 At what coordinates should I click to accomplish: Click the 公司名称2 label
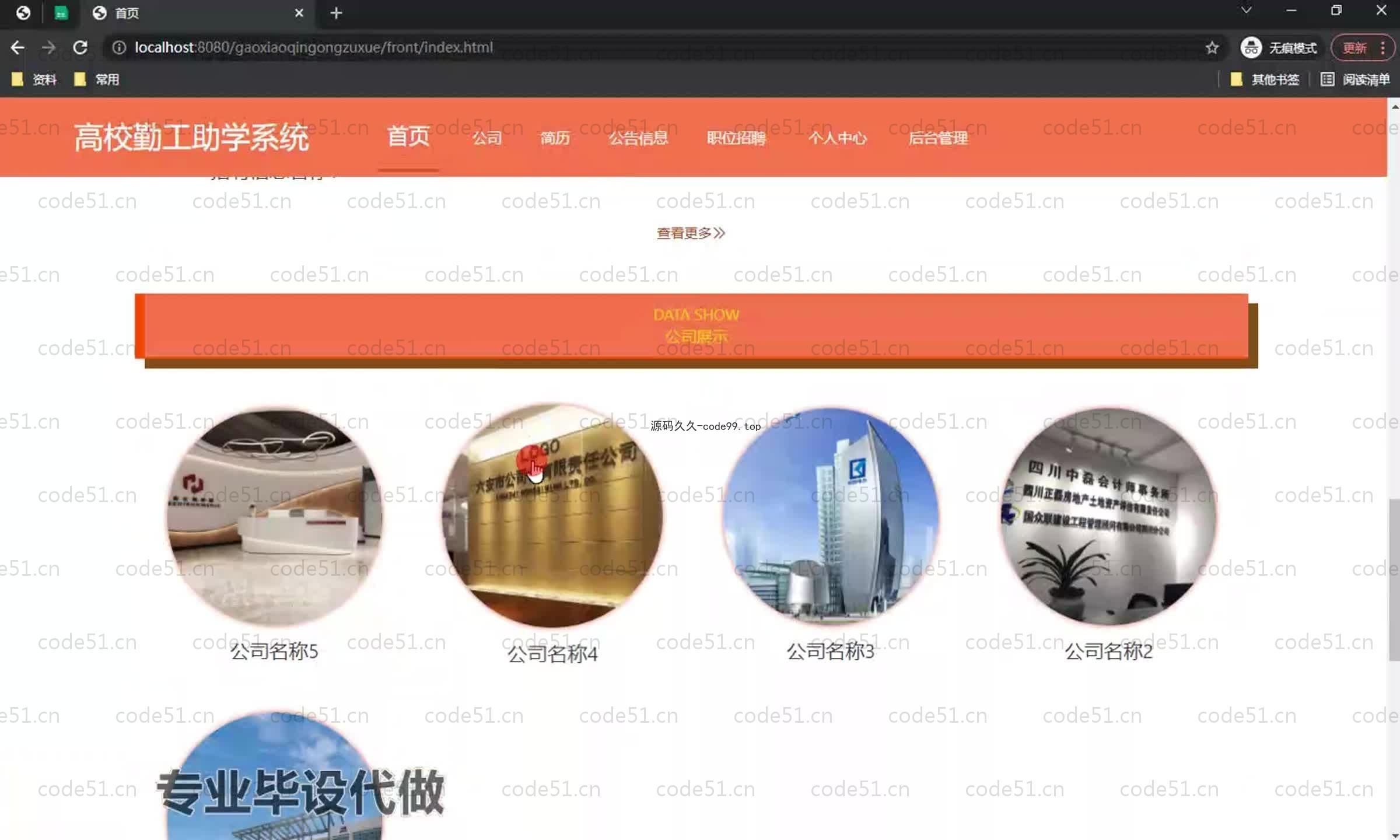pyautogui.click(x=1108, y=651)
